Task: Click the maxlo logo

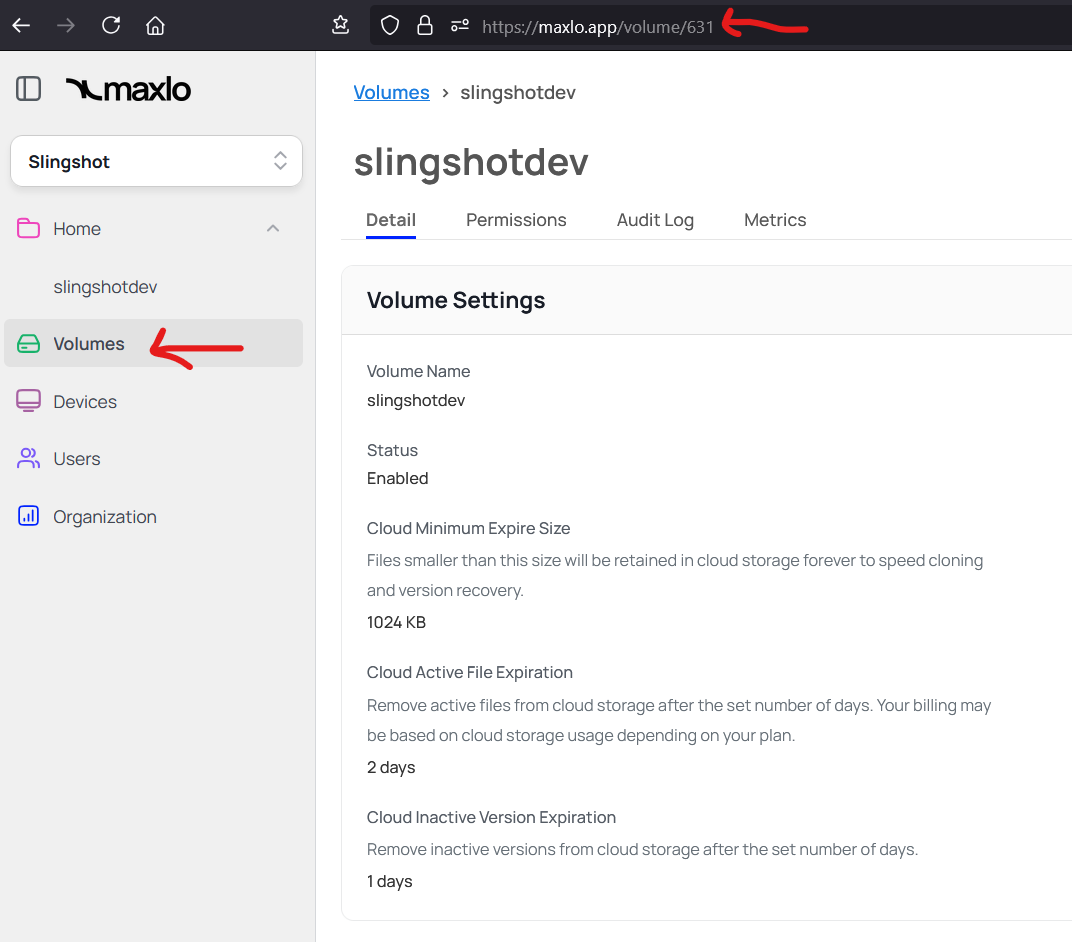Action: [128, 89]
